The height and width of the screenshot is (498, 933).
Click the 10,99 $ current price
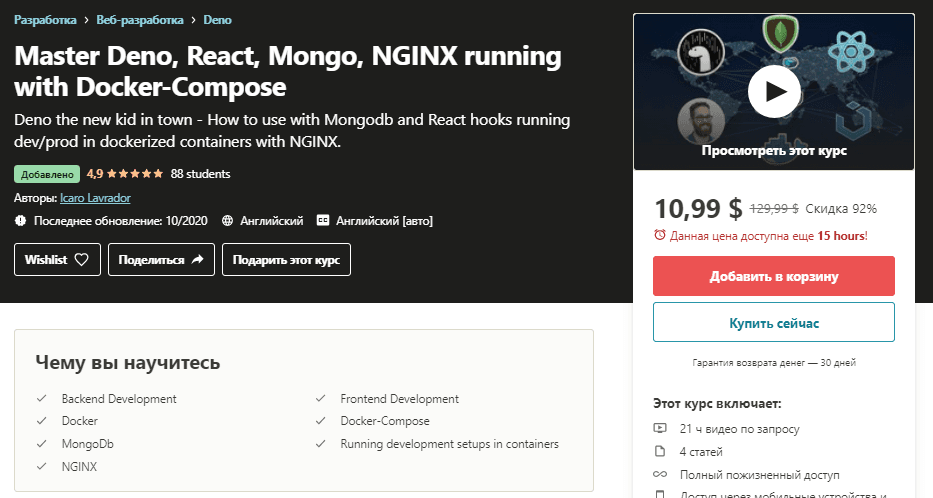[x=699, y=208]
